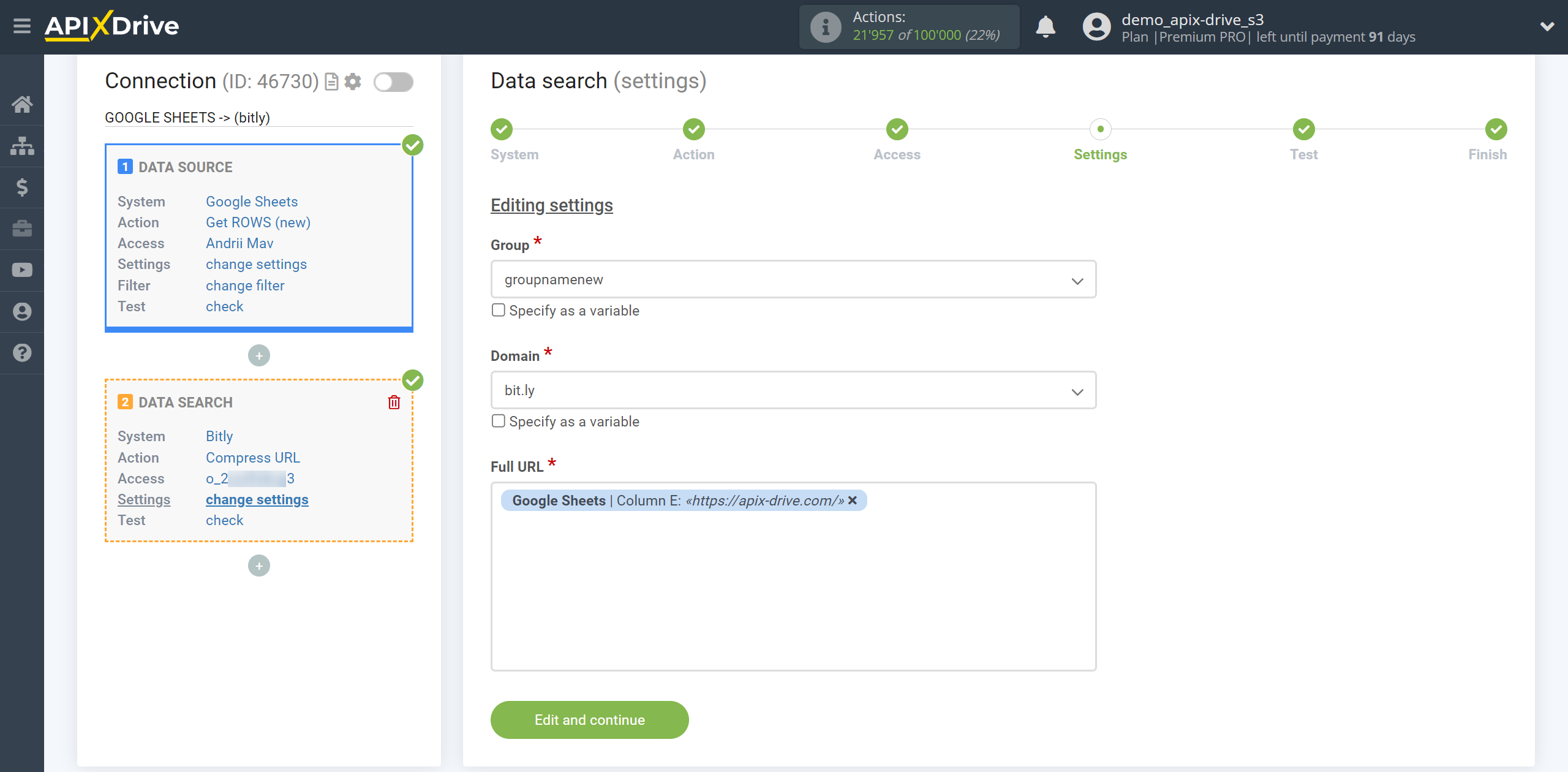Go to the Test step
1568x772 pixels.
tap(1304, 129)
